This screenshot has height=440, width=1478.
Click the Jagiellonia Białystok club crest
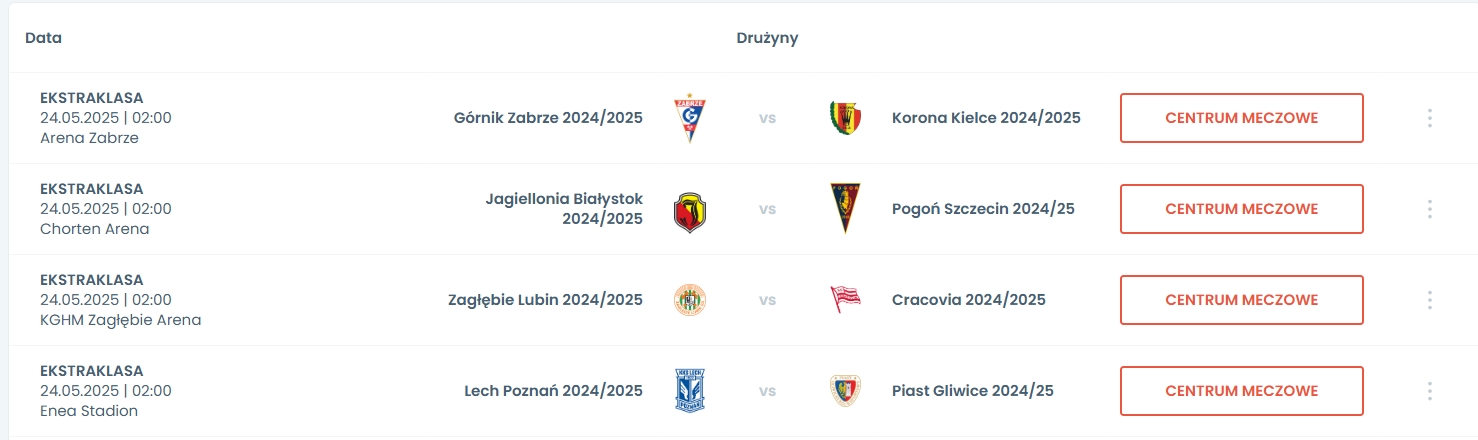690,210
